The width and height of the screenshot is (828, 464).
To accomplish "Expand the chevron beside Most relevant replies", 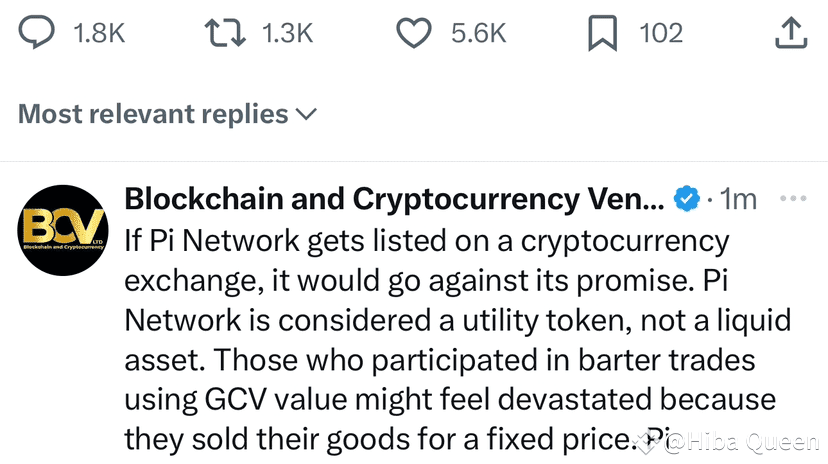I will point(304,114).
